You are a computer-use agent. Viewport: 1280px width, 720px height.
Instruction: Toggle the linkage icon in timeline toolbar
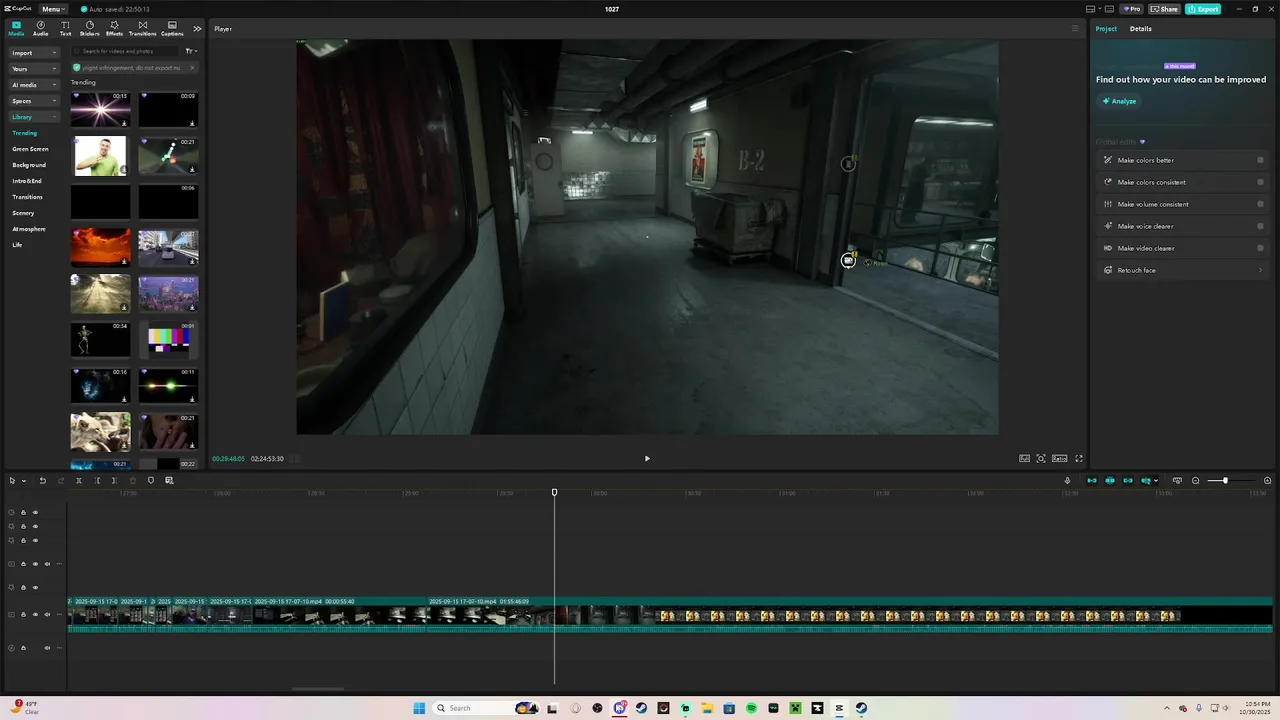coord(1127,481)
